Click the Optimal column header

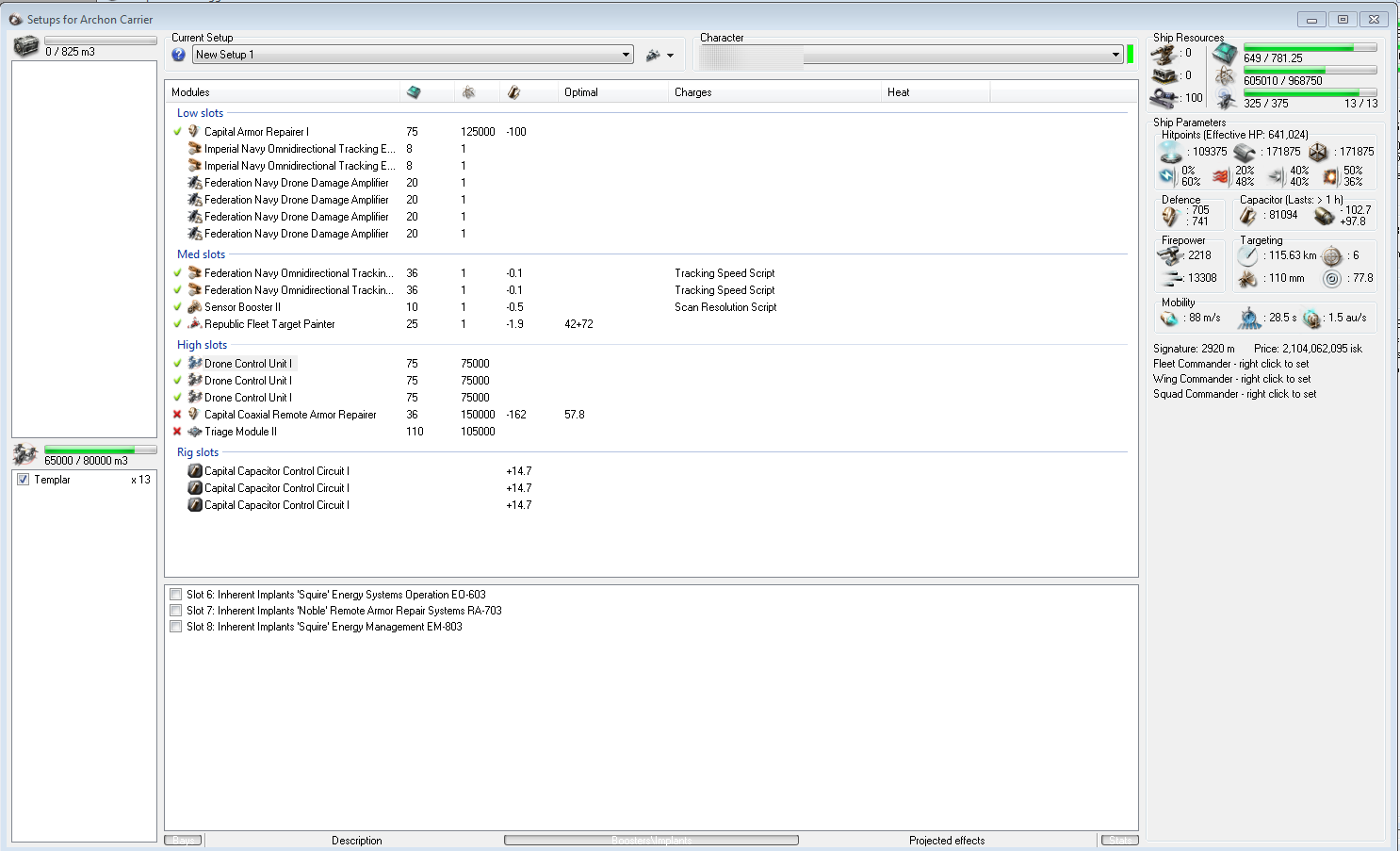click(x=613, y=92)
